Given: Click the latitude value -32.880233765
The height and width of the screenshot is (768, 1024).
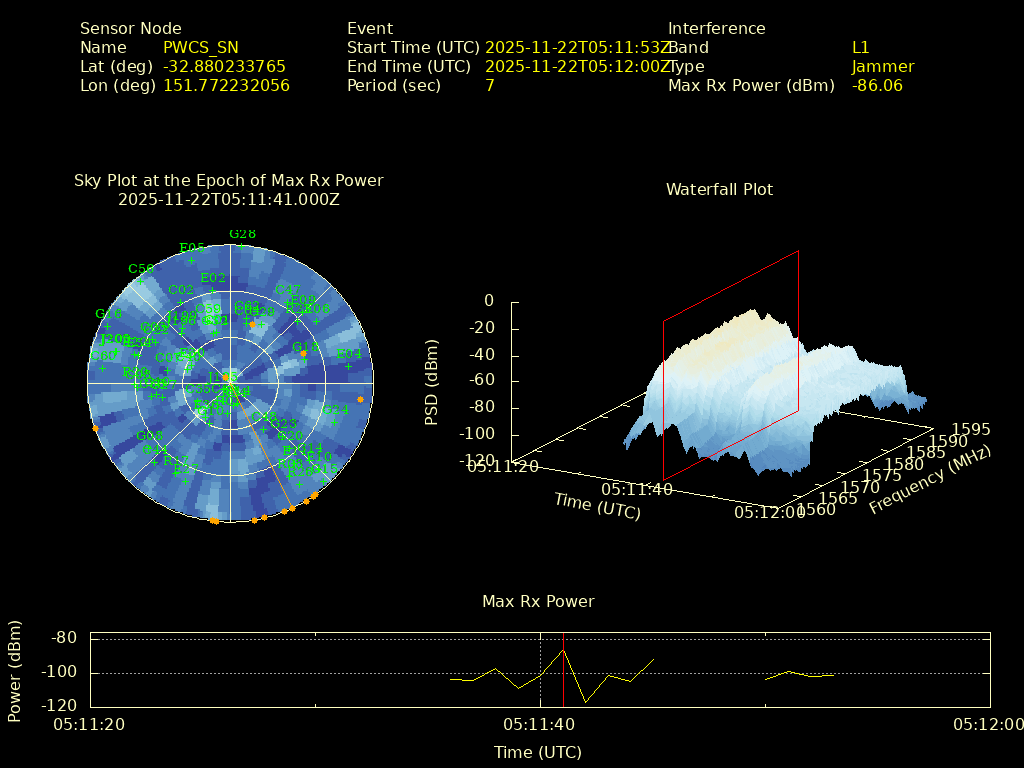Looking at the screenshot, I should pyautogui.click(x=224, y=67).
